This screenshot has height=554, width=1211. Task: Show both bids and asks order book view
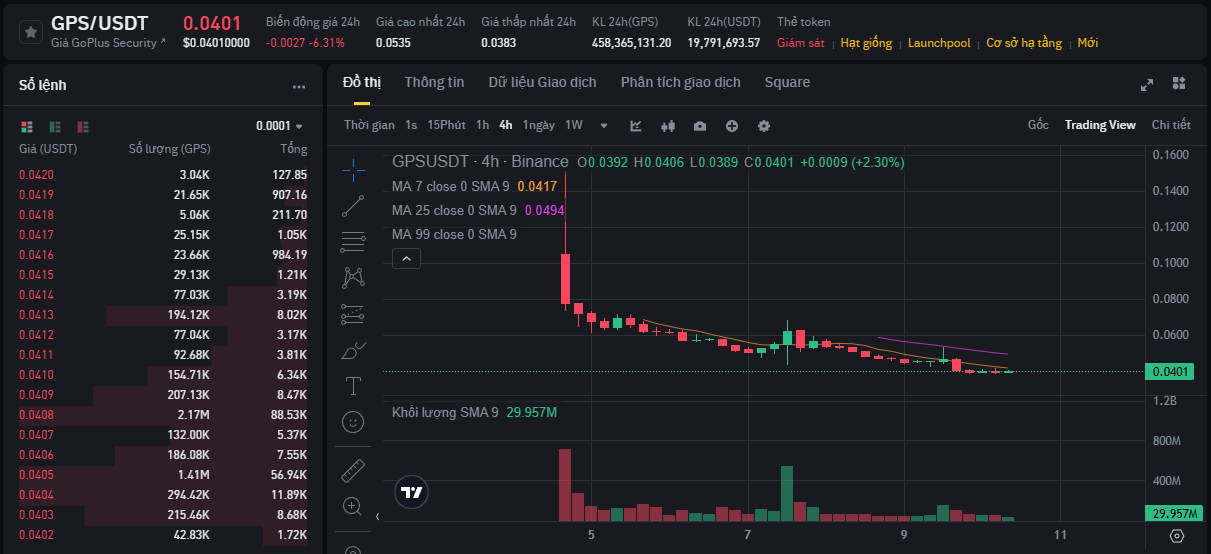[x=27, y=126]
